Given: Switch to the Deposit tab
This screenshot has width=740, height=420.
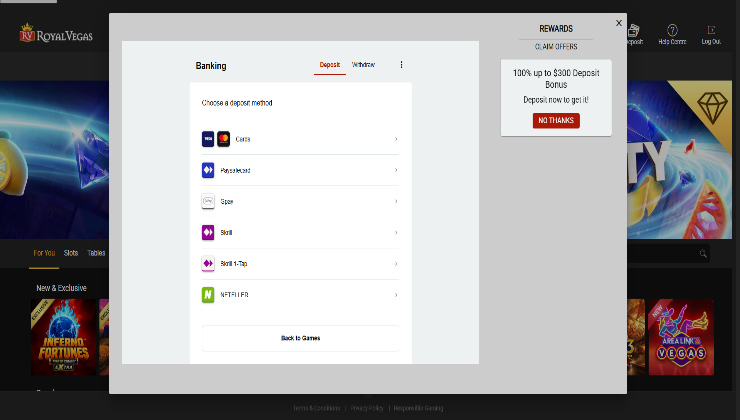Looking at the screenshot, I should point(329,65).
